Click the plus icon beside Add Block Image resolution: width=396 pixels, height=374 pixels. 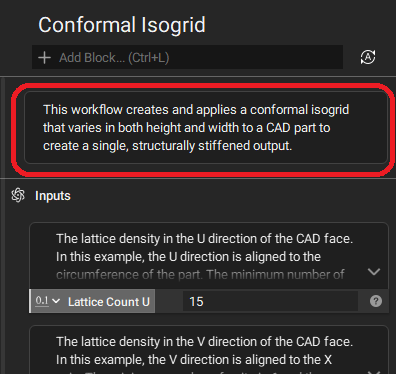click(44, 58)
